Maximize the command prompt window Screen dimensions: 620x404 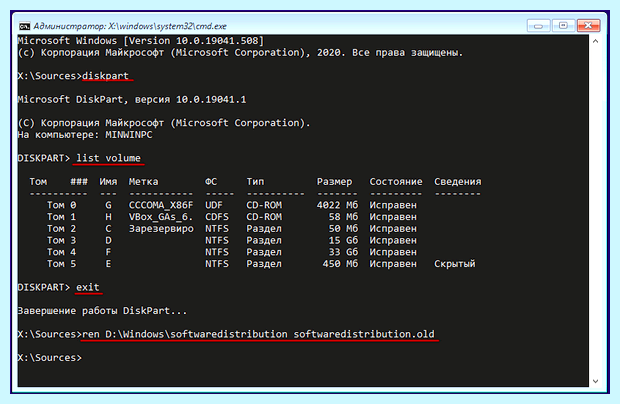[x=563, y=26]
